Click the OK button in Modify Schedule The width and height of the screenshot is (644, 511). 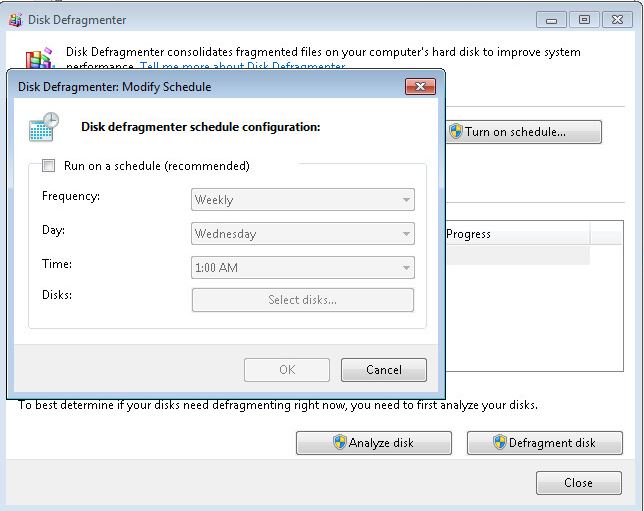point(287,370)
